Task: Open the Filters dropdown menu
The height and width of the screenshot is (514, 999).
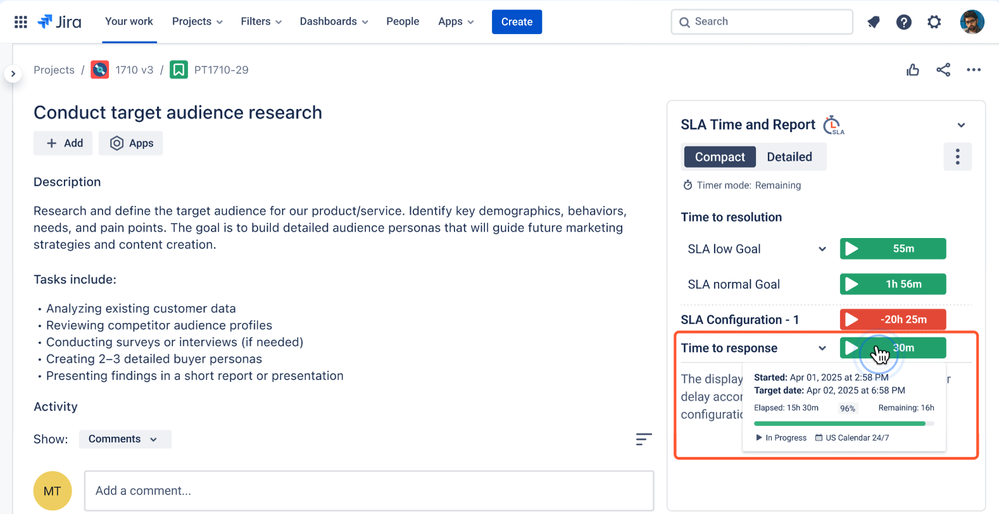Action: pyautogui.click(x=261, y=22)
